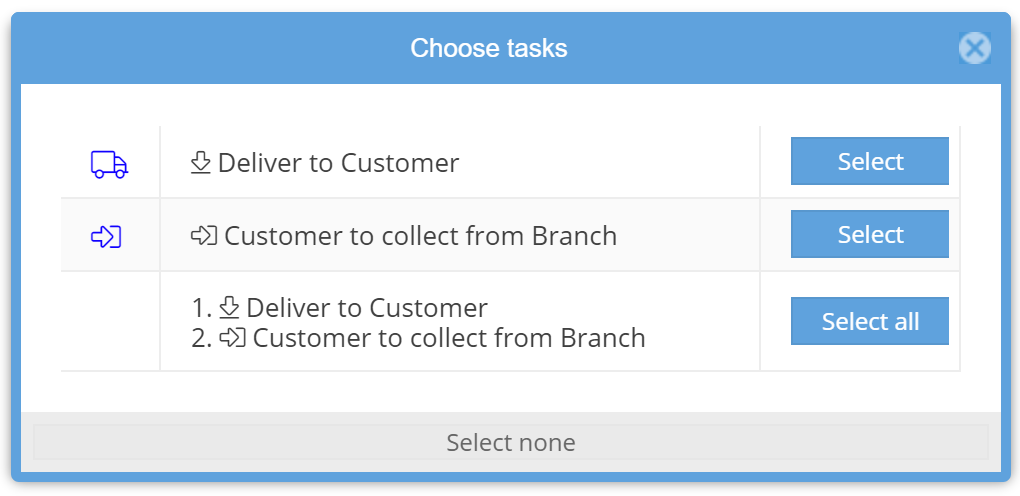Click blank header area left of the title

point(200,48)
